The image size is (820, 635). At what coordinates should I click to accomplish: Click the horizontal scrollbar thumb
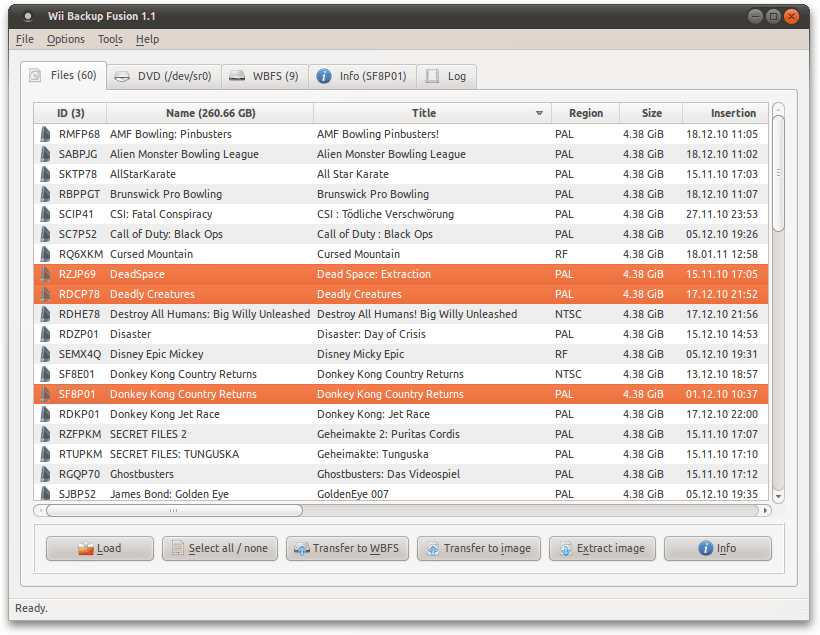tap(174, 510)
